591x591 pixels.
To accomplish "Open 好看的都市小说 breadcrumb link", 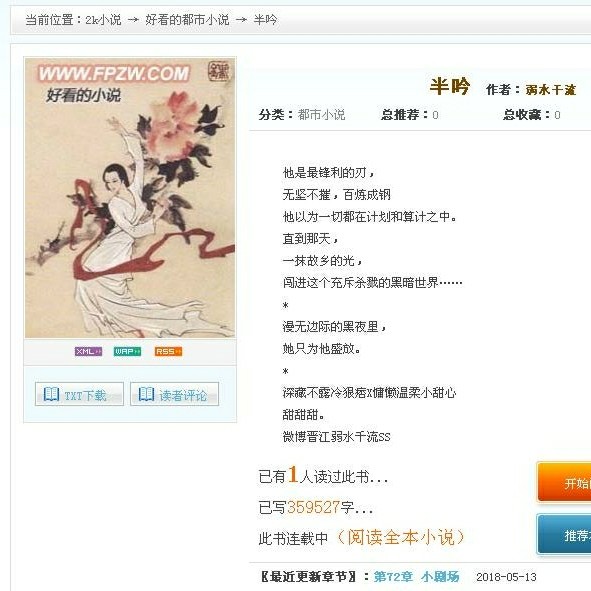I will tap(187, 20).
